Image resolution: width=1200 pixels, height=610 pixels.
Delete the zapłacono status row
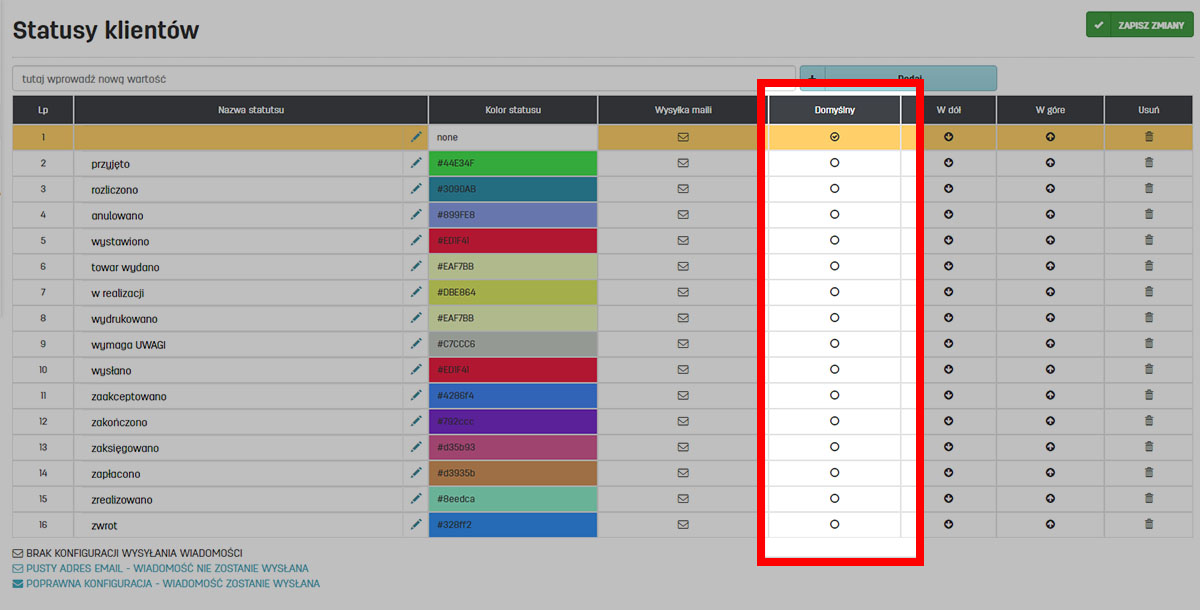coord(1148,473)
